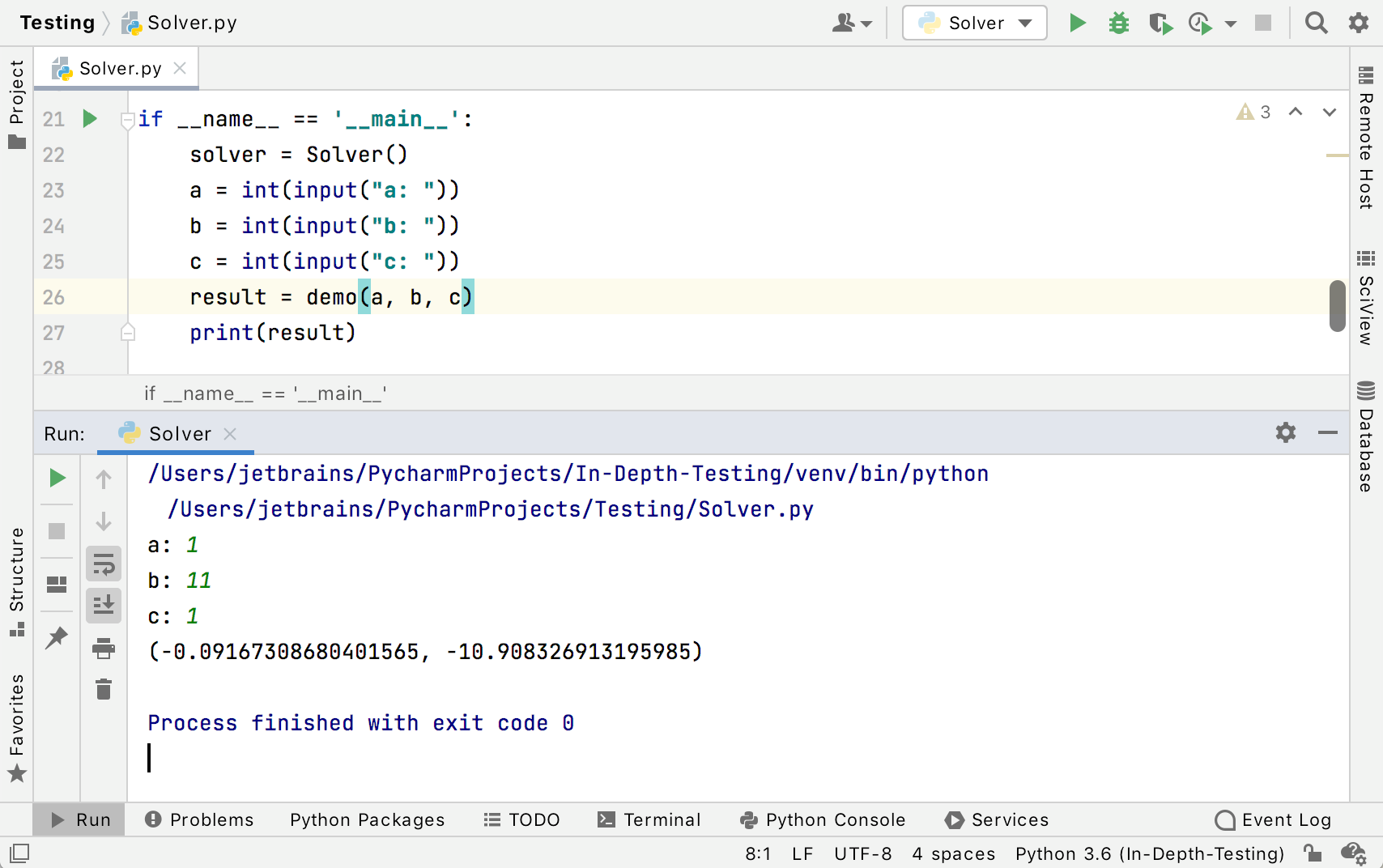1383x868 pixels.
Task: Collapse the if __name__ block via fold marker
Action: click(x=127, y=121)
